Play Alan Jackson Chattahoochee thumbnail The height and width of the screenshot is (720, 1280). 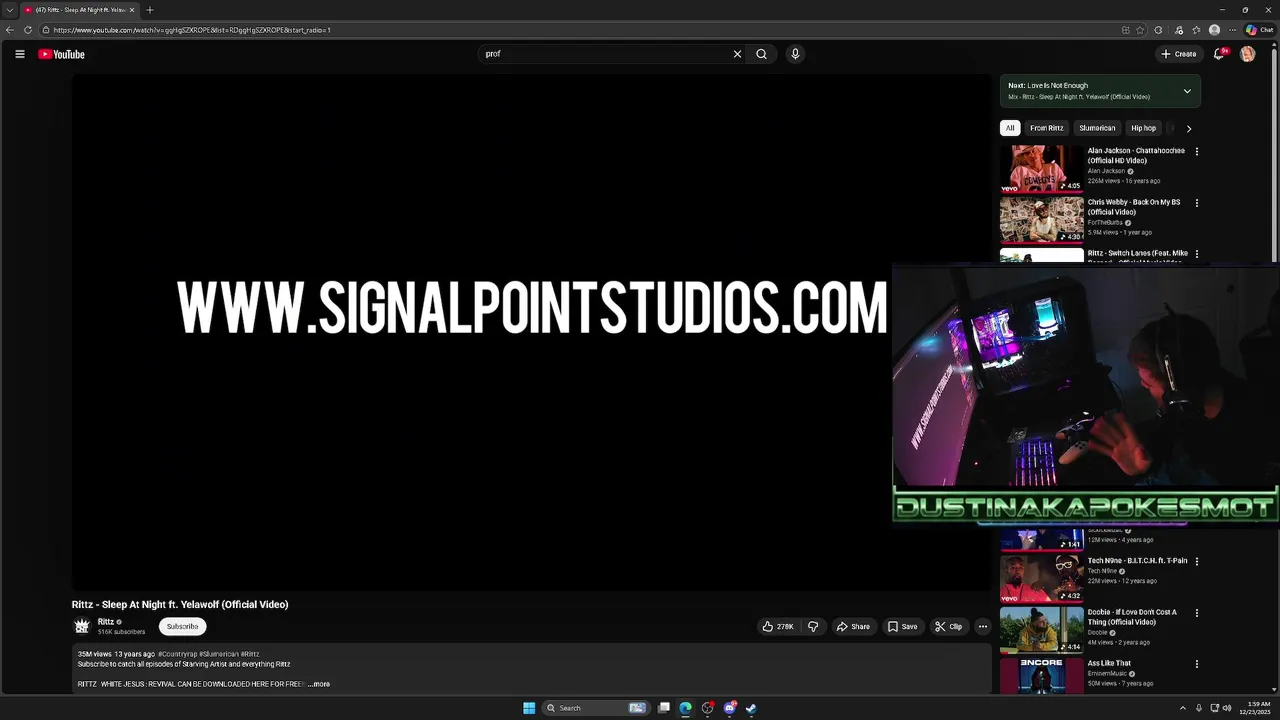[x=1041, y=168]
